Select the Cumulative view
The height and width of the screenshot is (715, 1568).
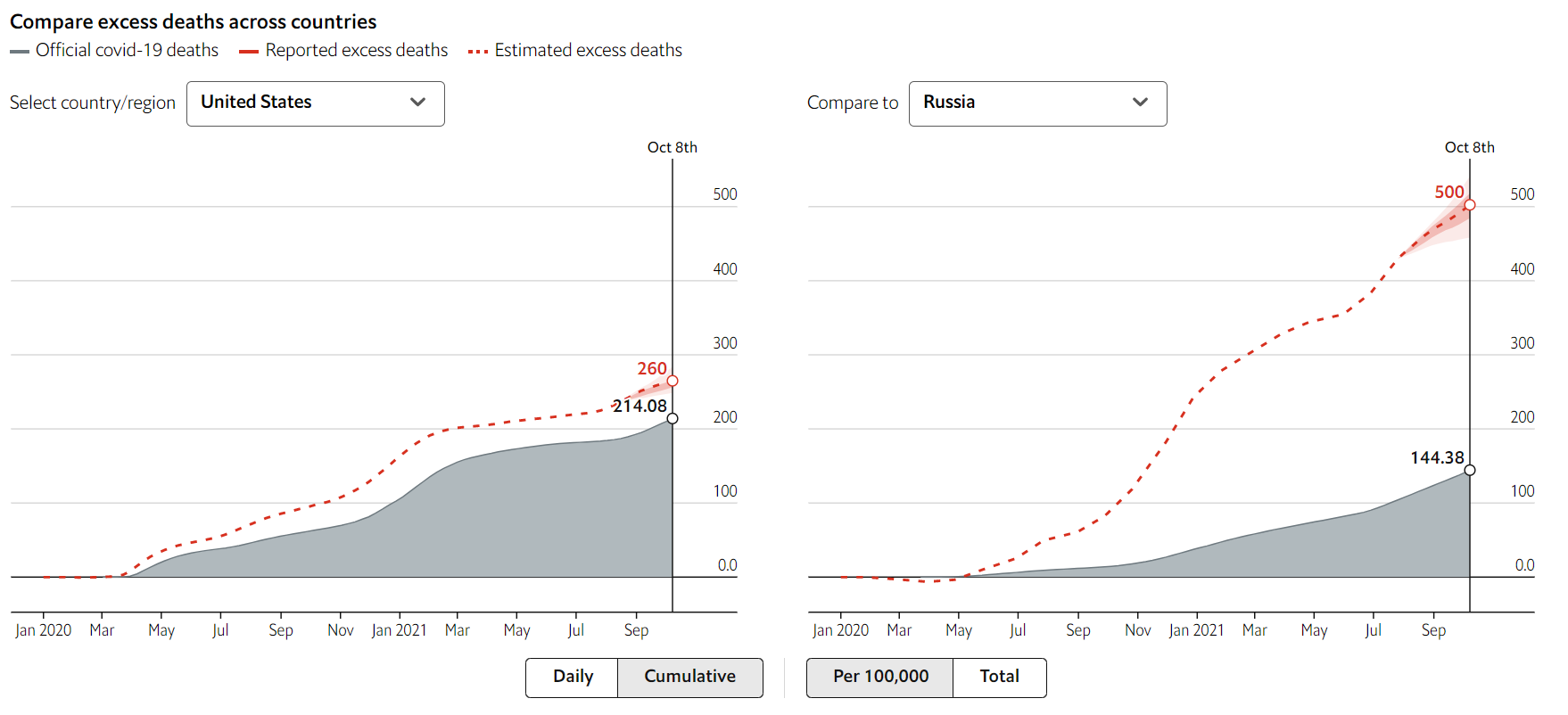pos(689,677)
